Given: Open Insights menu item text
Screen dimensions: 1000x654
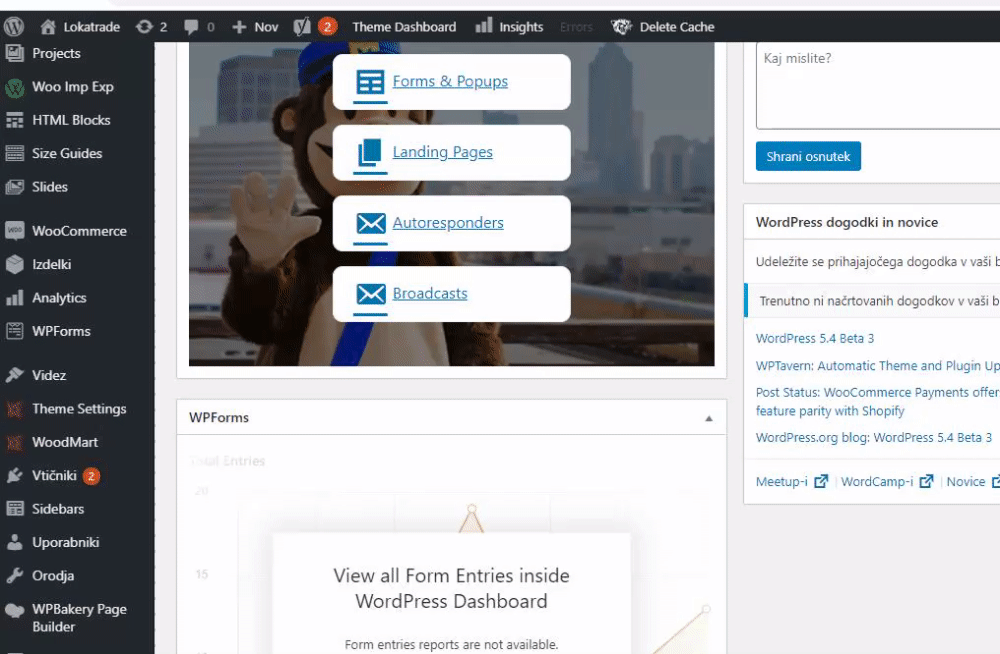Looking at the screenshot, I should (521, 27).
